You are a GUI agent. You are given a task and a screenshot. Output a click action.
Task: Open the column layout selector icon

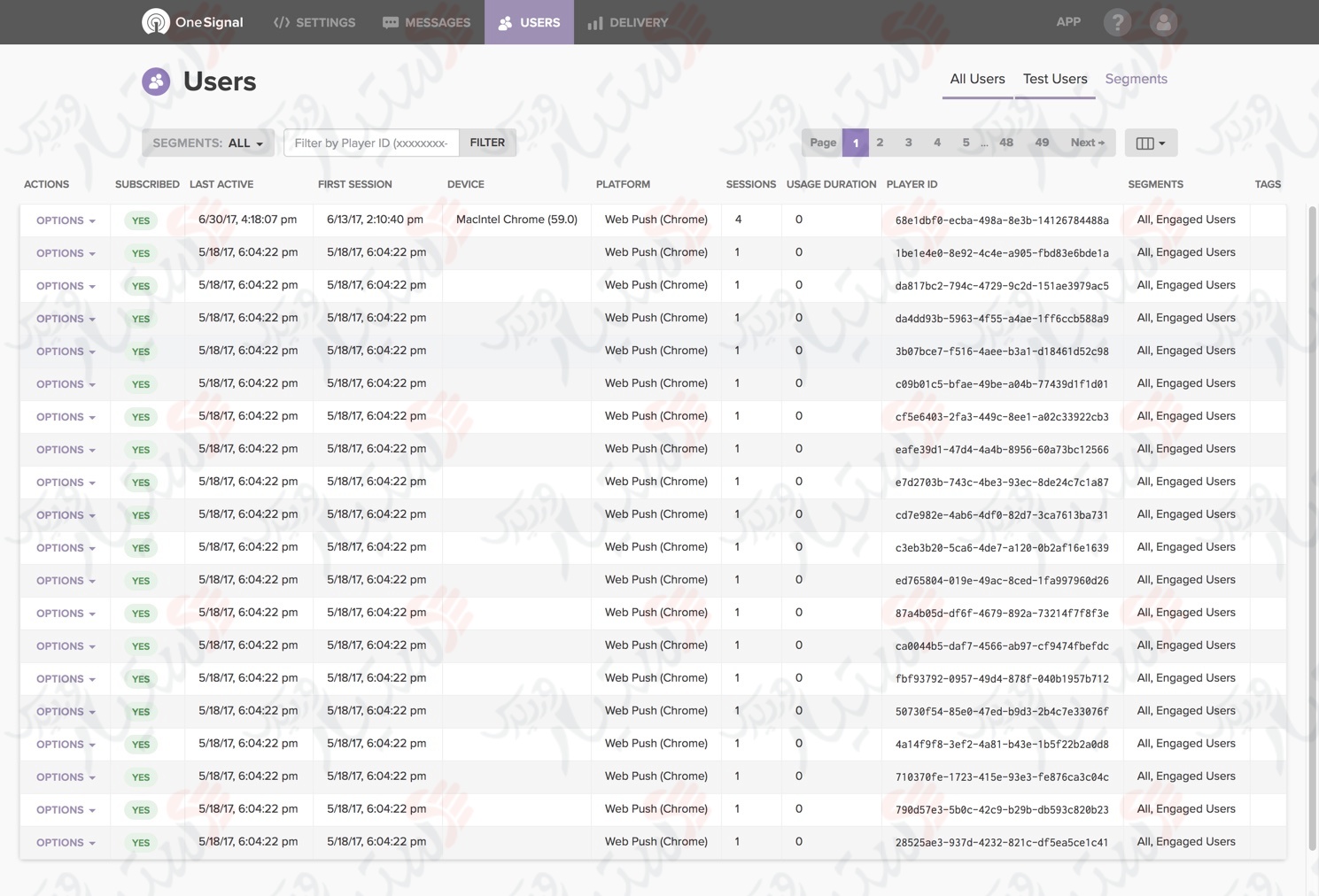pyautogui.click(x=1150, y=143)
